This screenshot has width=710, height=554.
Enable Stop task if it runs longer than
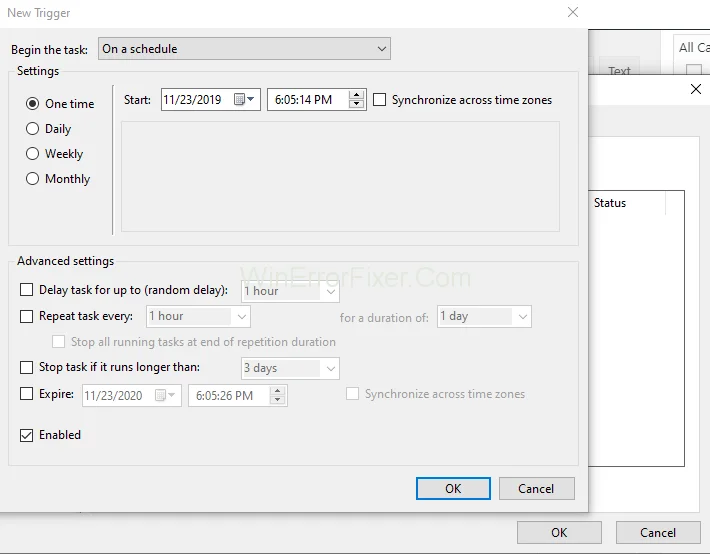pyautogui.click(x=27, y=368)
